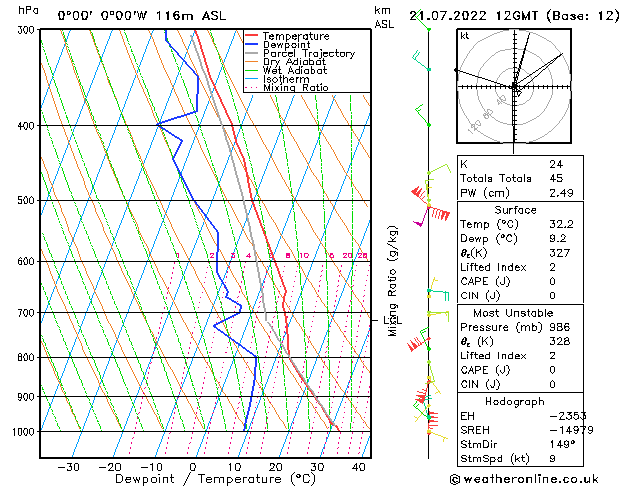Click the Surface Dewp value 9.2
Screen dimensions: 629x486
558,239
